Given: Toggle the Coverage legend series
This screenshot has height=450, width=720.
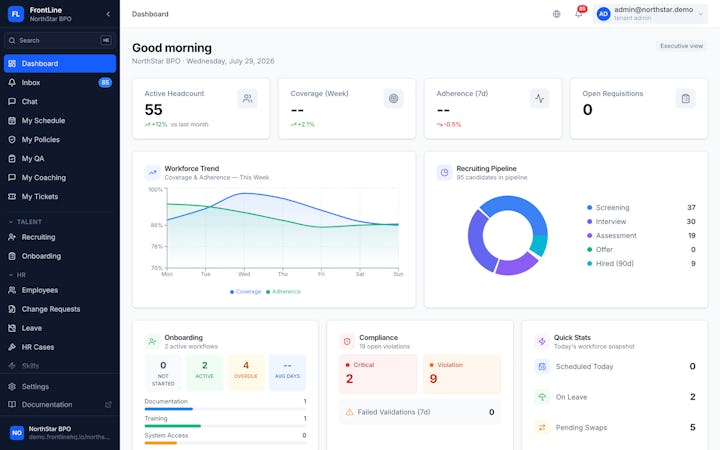Looking at the screenshot, I should pyautogui.click(x=246, y=292).
